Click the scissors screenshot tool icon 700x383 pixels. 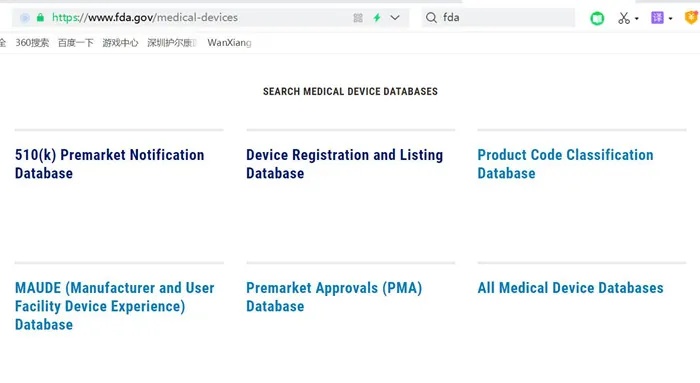(624, 18)
